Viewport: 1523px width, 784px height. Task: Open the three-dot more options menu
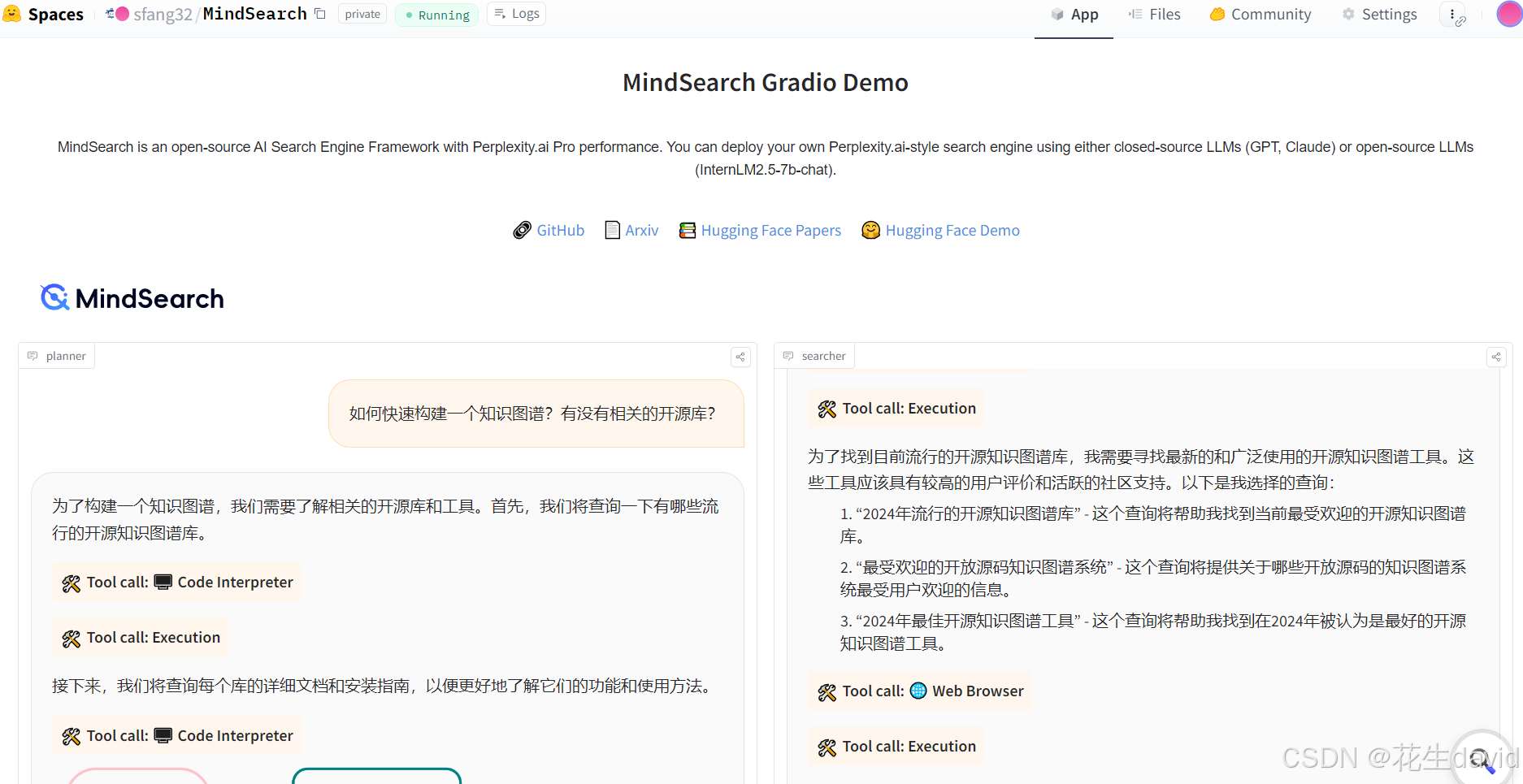coord(1452,14)
